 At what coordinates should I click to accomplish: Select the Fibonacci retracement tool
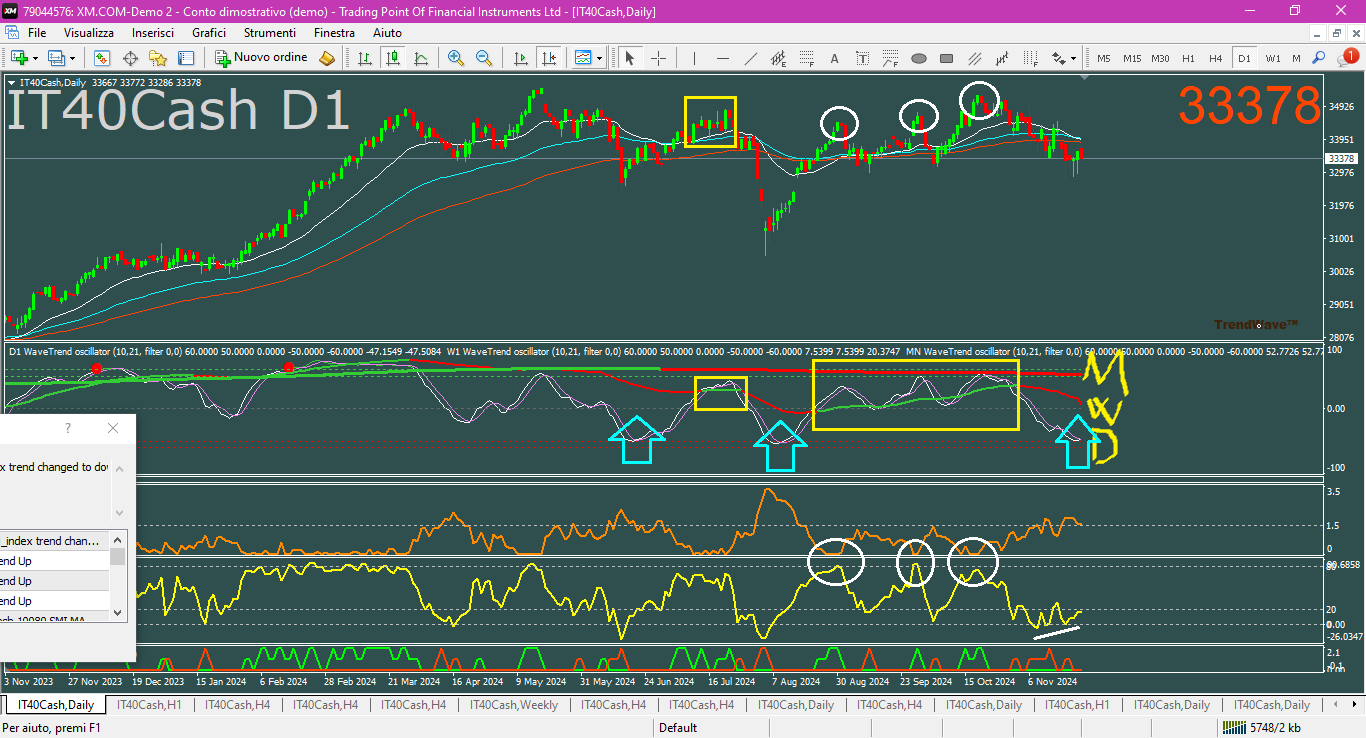[807, 58]
